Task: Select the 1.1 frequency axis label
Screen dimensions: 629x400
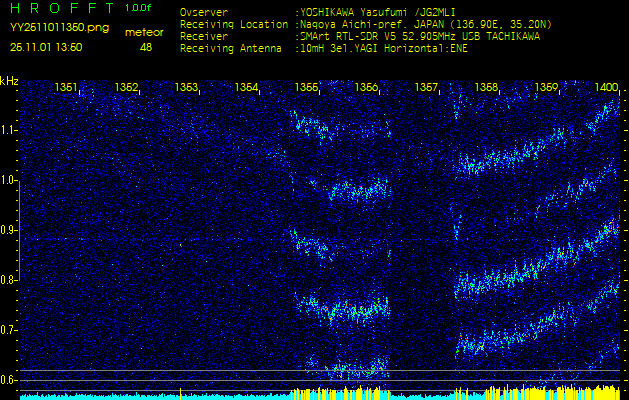Action: (x=9, y=130)
